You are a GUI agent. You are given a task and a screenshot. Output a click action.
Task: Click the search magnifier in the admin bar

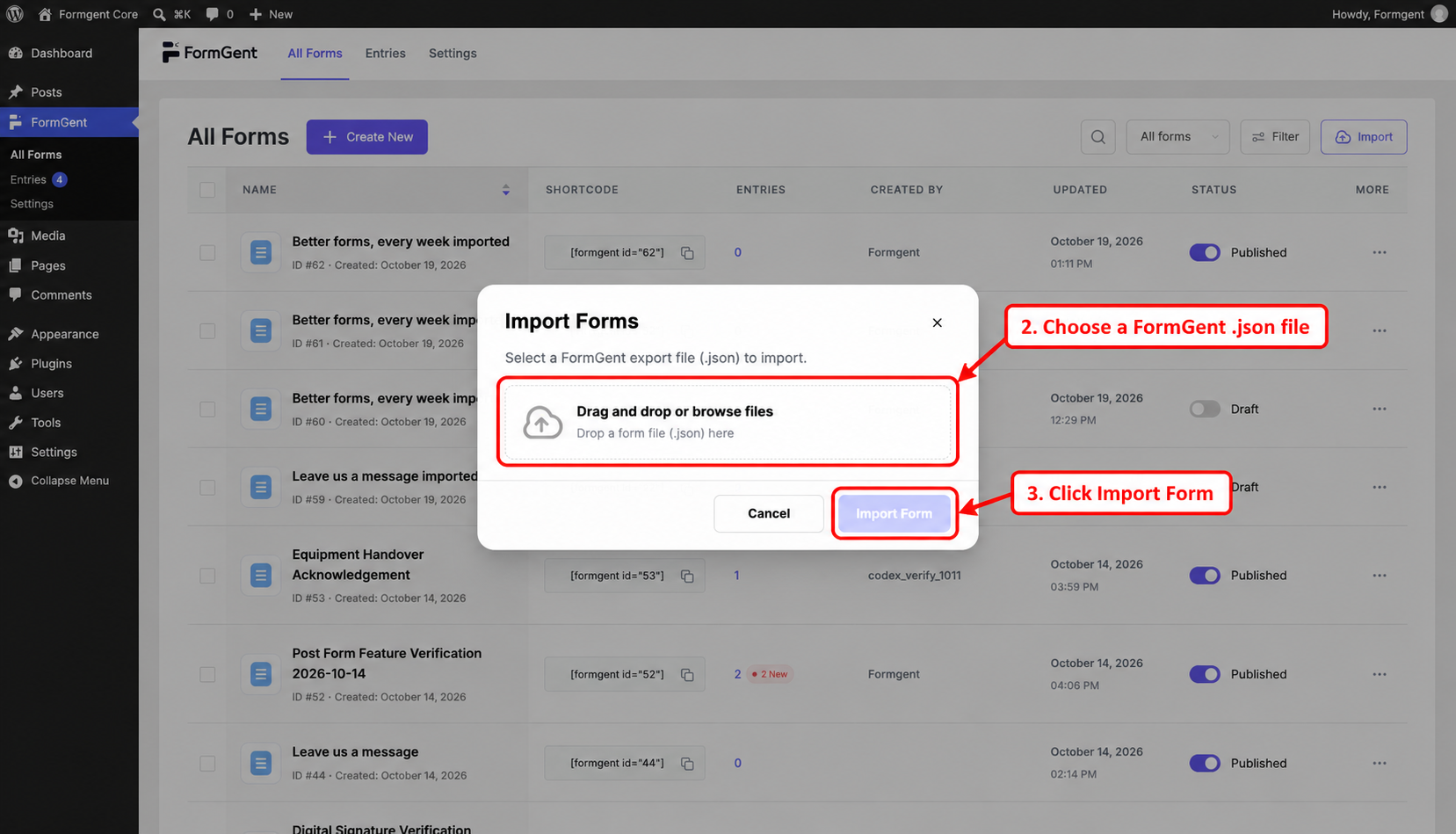(159, 14)
